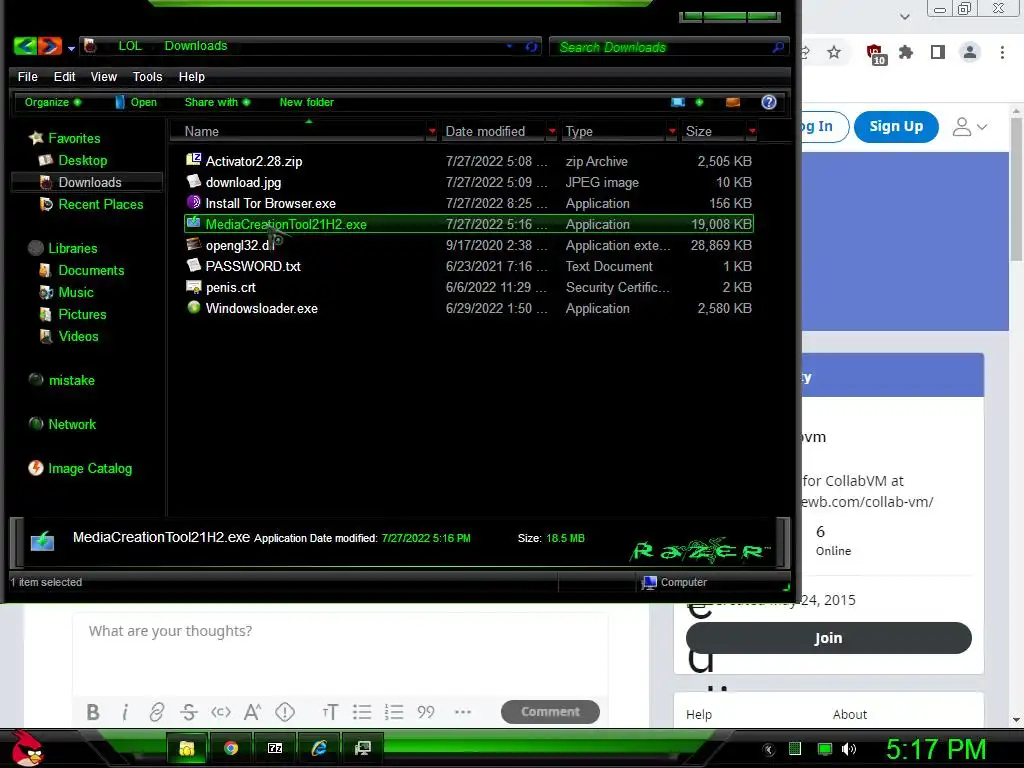Go back with the green arrow button
The height and width of the screenshot is (768, 1024).
tap(25, 46)
